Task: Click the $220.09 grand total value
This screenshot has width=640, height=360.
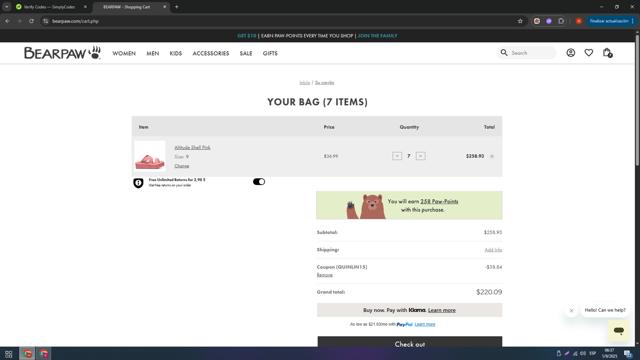Action: (489, 292)
